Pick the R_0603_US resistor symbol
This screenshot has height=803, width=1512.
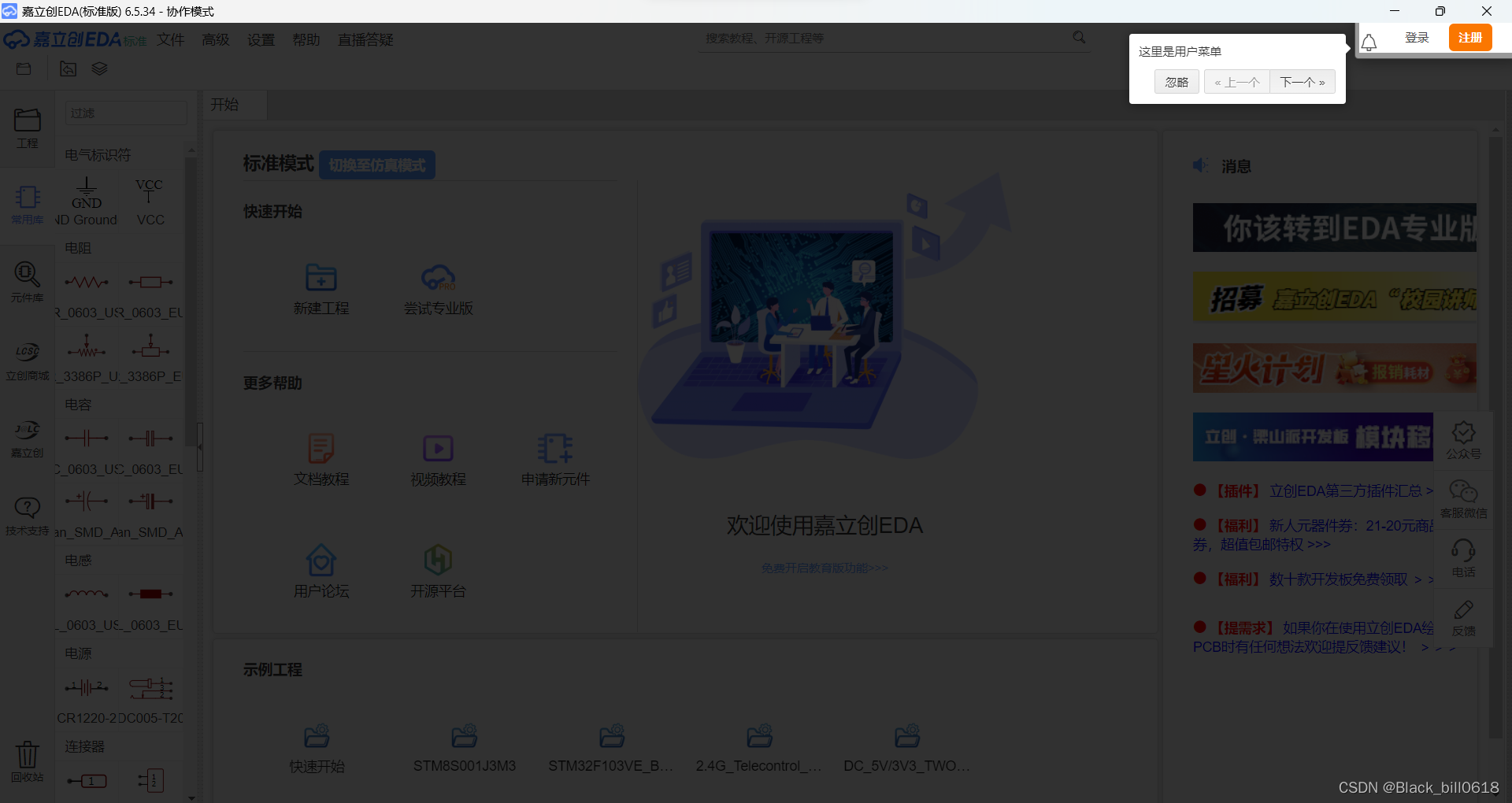87,294
